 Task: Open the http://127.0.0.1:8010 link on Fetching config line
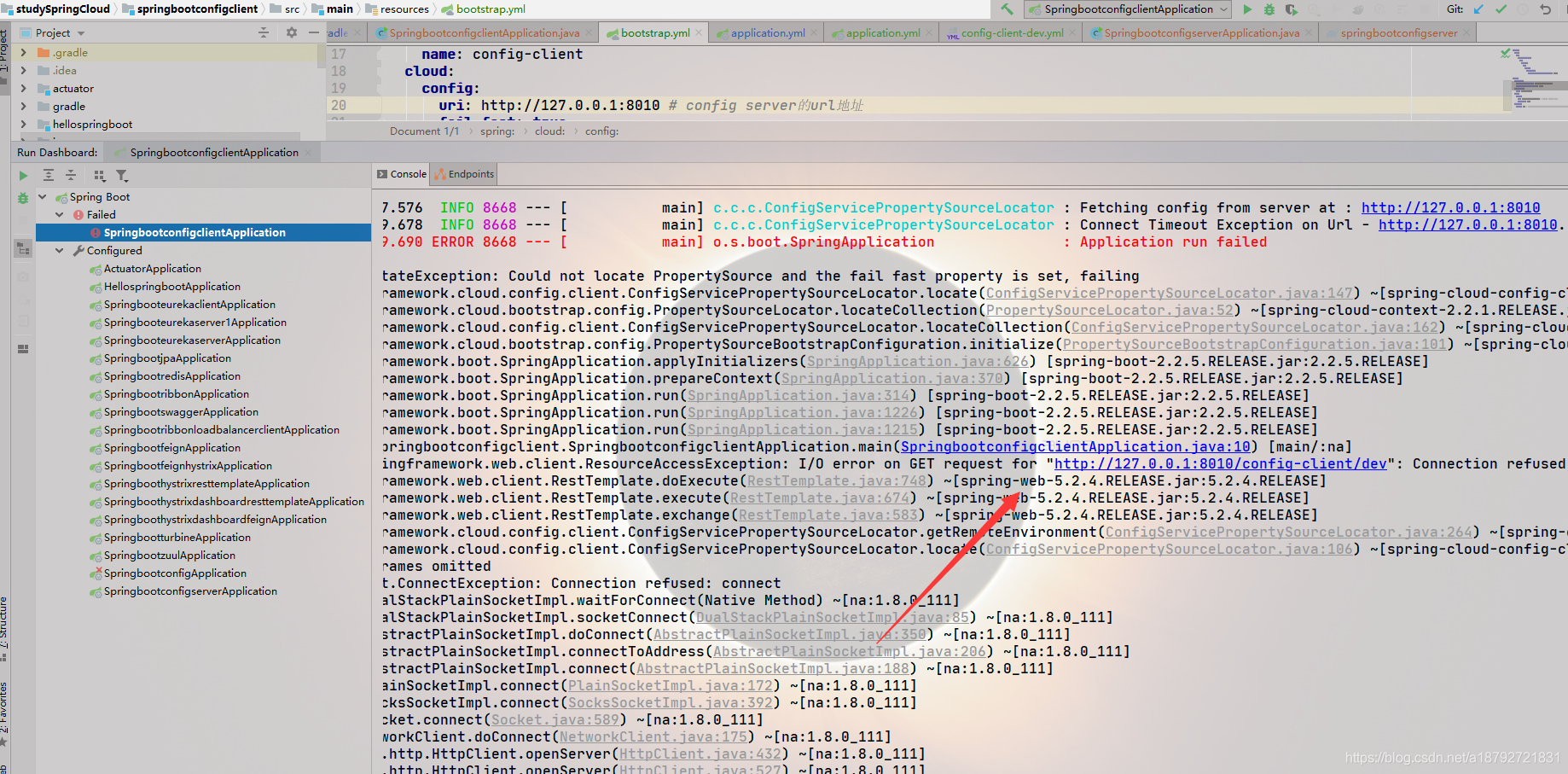(1450, 207)
